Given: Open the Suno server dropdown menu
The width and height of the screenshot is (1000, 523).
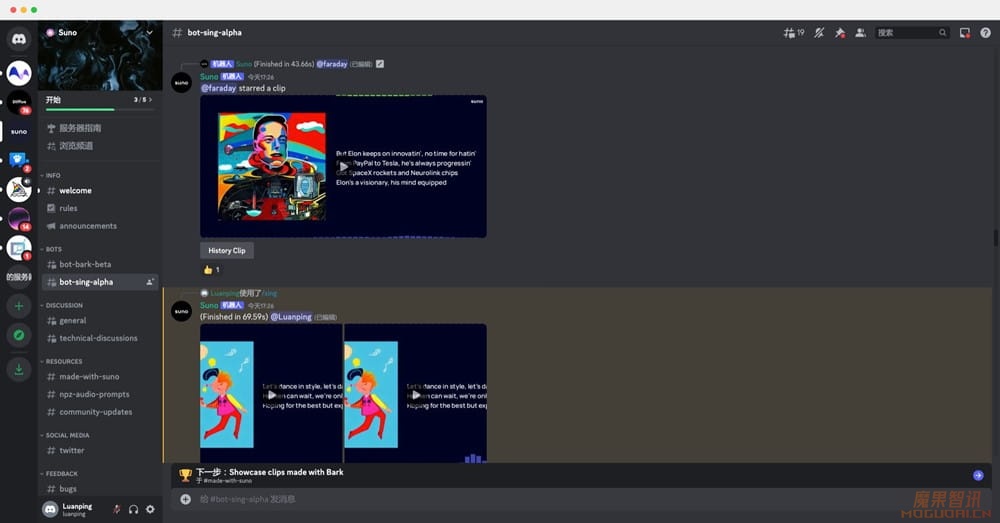Looking at the screenshot, I should pyautogui.click(x=149, y=33).
